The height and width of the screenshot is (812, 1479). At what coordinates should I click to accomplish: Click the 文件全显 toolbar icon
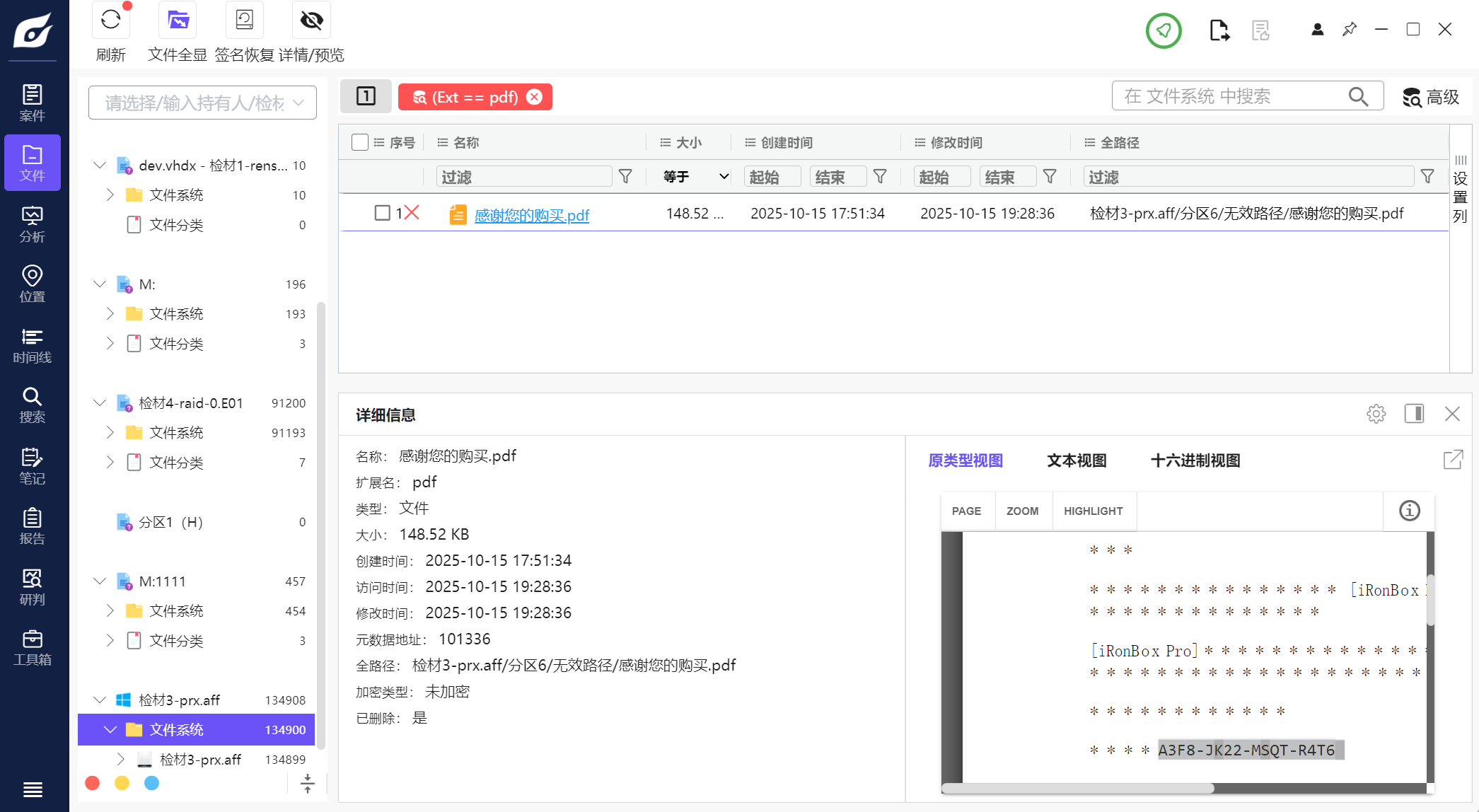[x=178, y=20]
